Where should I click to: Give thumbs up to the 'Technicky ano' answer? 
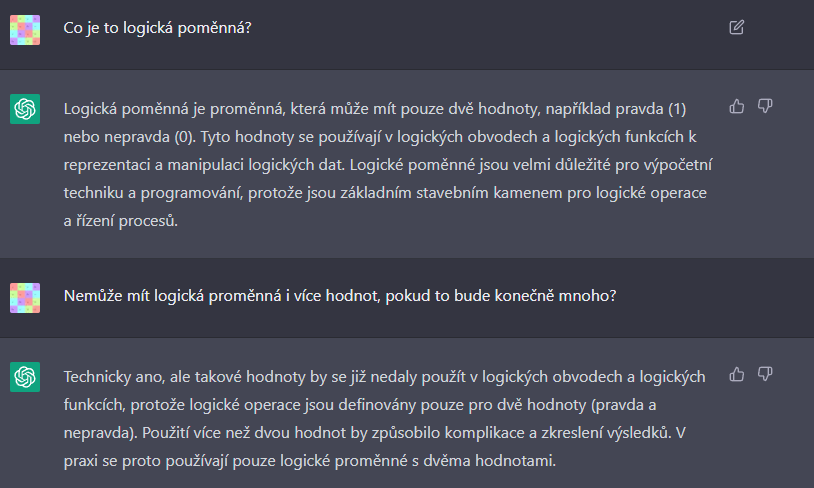point(737,374)
